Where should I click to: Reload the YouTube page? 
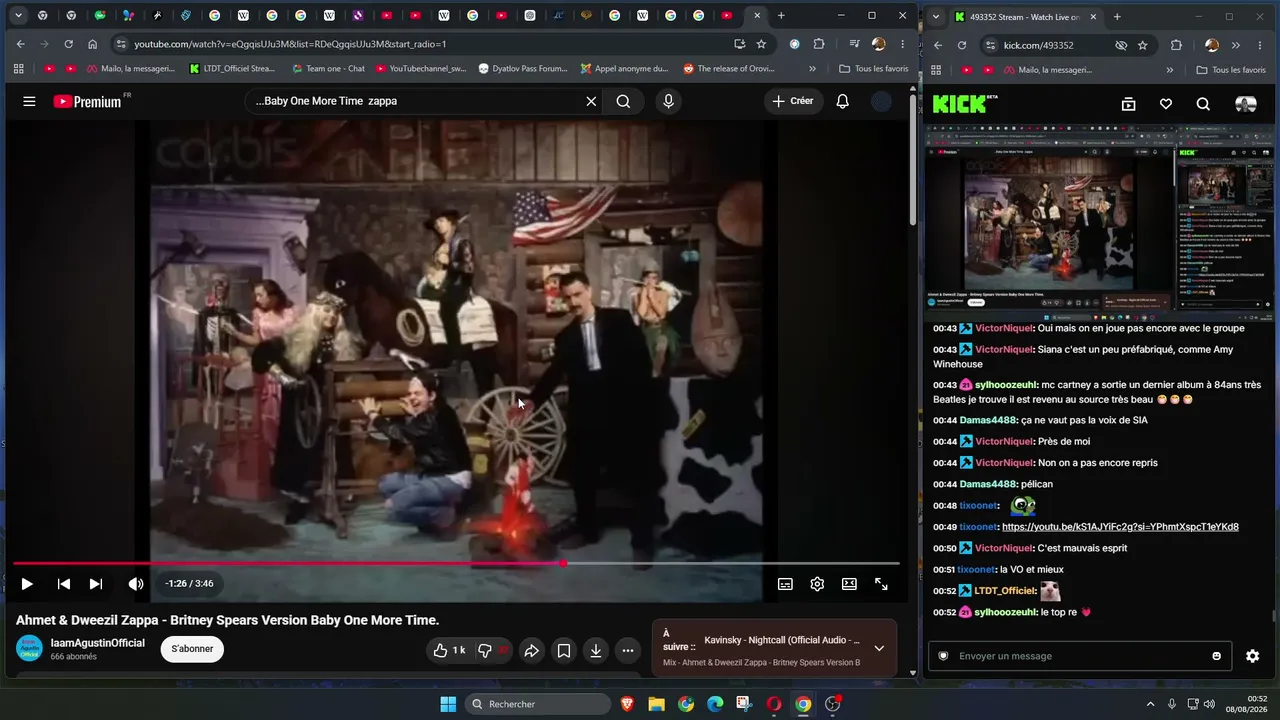coord(68,44)
